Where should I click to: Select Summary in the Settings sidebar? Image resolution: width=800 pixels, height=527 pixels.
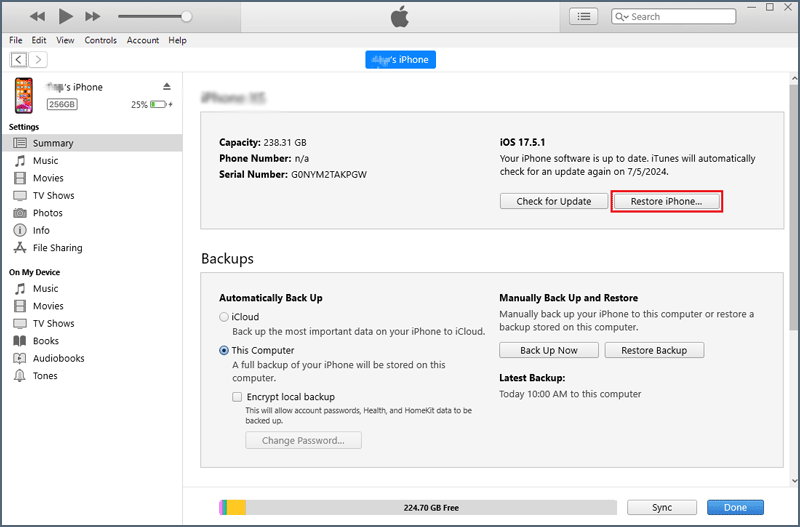tap(92, 143)
